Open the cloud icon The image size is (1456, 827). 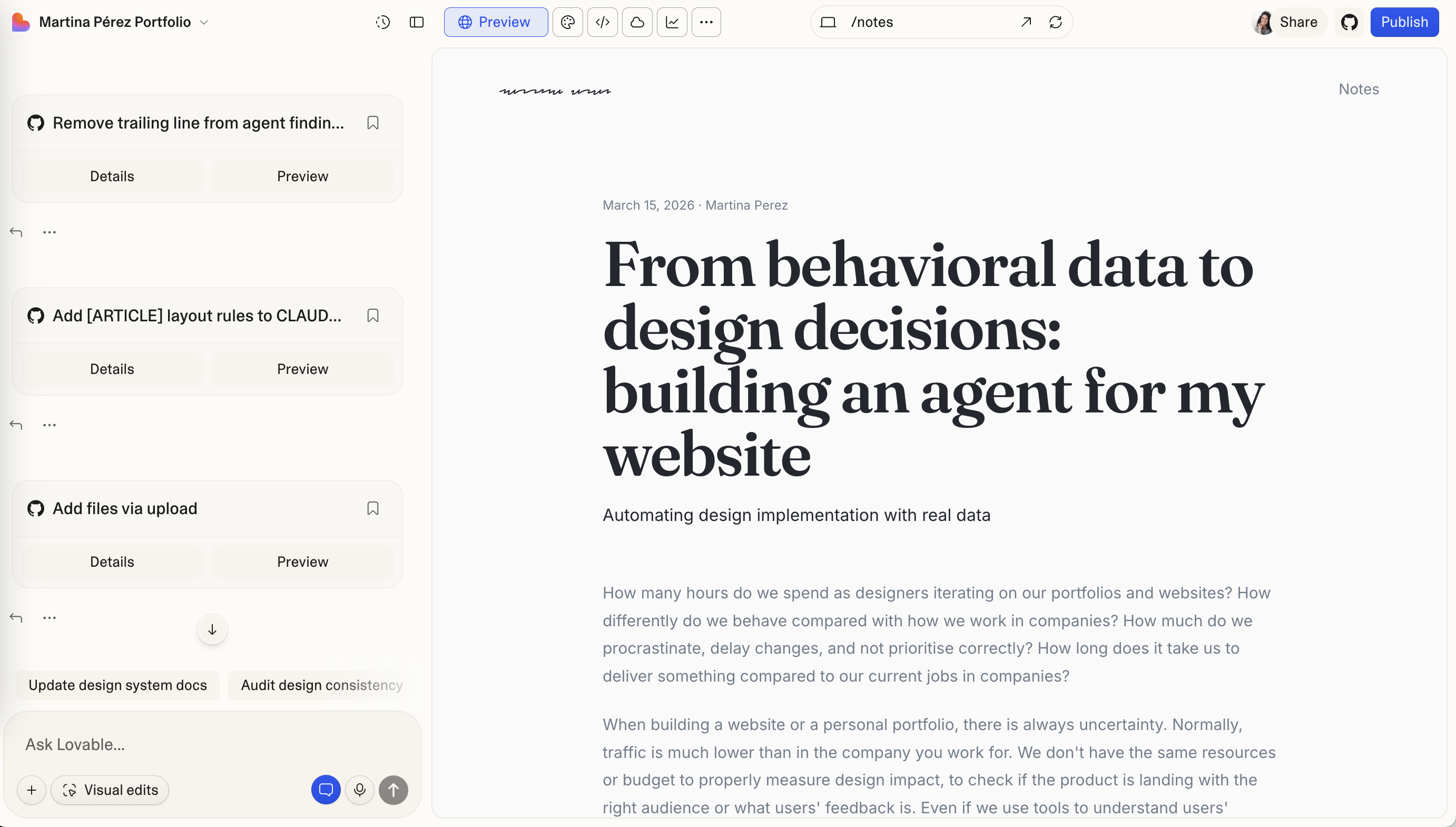coord(637,22)
